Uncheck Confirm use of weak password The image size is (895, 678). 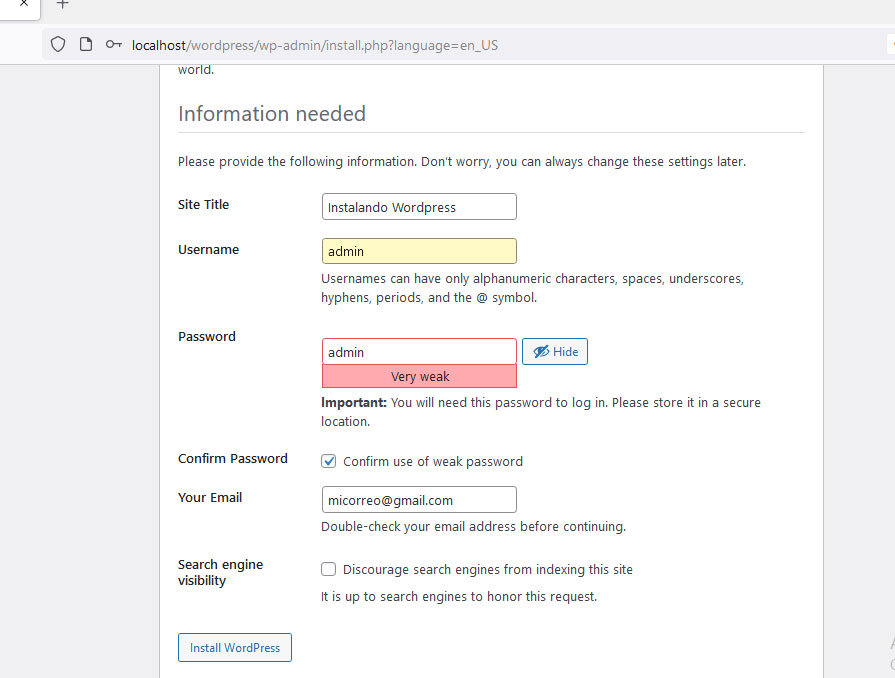click(328, 461)
